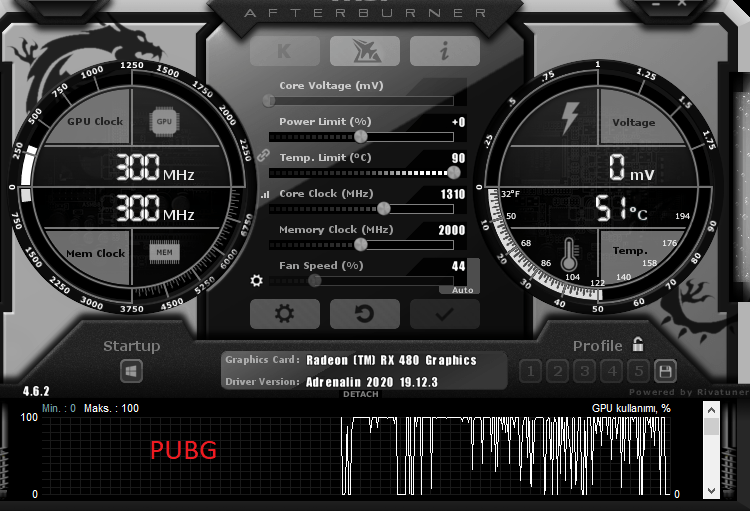Click the Memory Clock slider handle
The height and width of the screenshot is (511, 750).
[361, 244]
